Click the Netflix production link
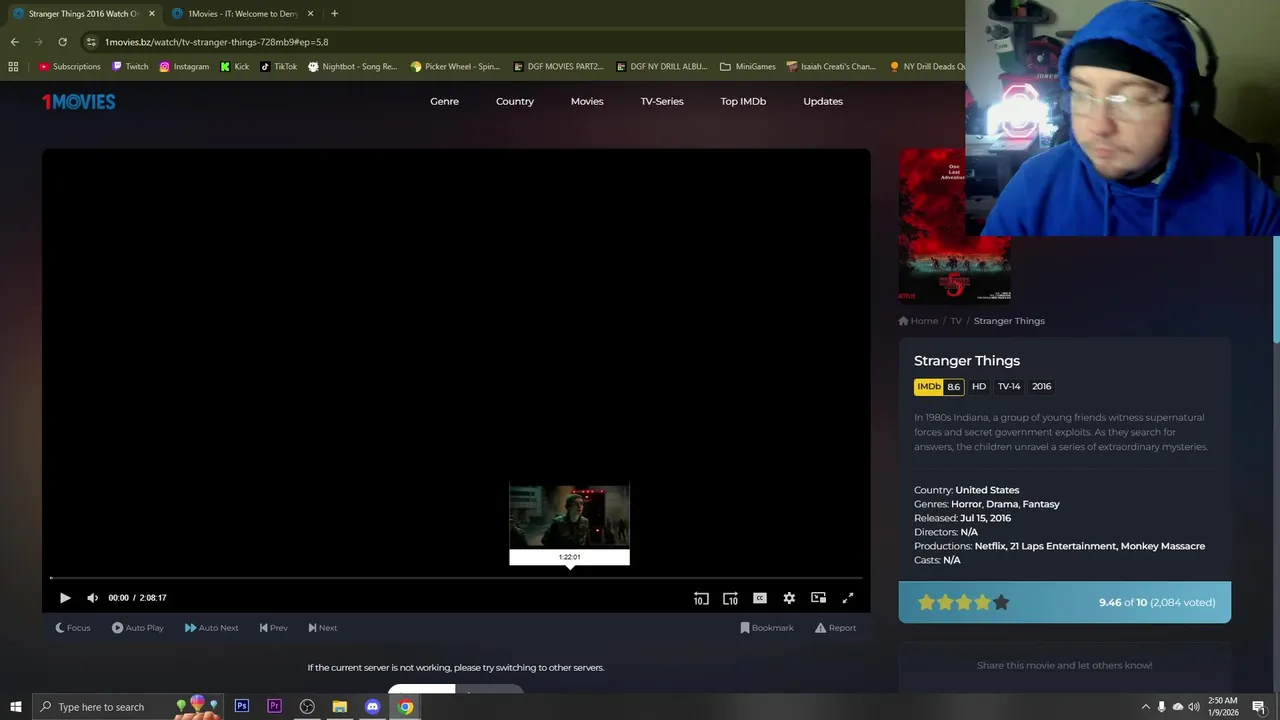The height and width of the screenshot is (720, 1280). pyautogui.click(x=989, y=546)
